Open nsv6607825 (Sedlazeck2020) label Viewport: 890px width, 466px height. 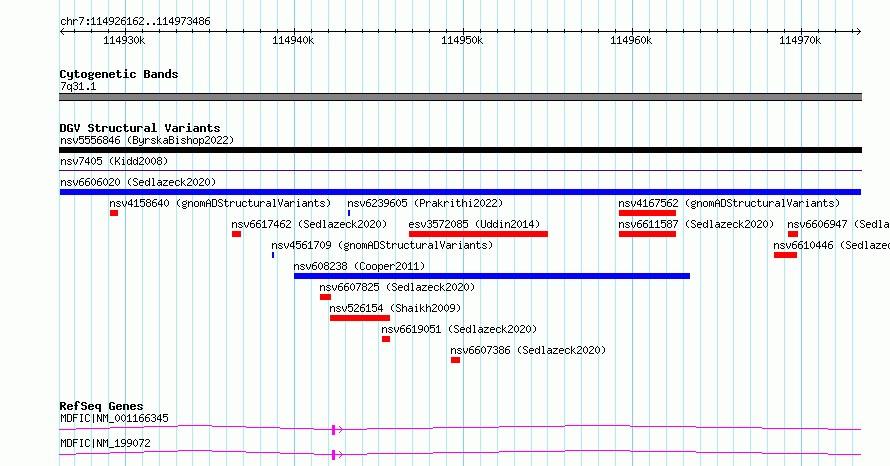click(x=397, y=287)
